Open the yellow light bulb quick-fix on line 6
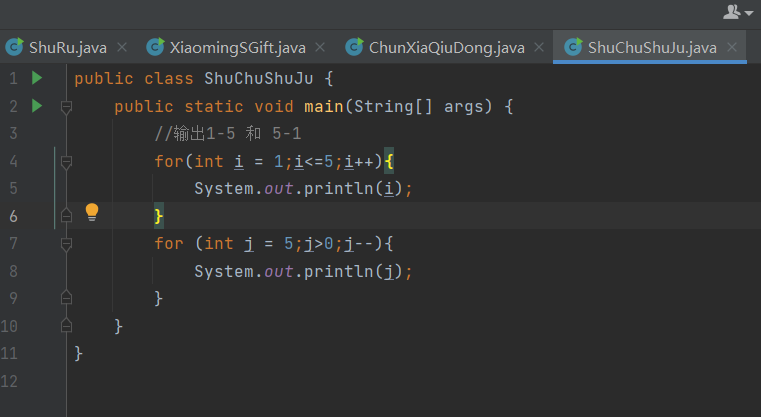The height and width of the screenshot is (417, 761). [92, 213]
